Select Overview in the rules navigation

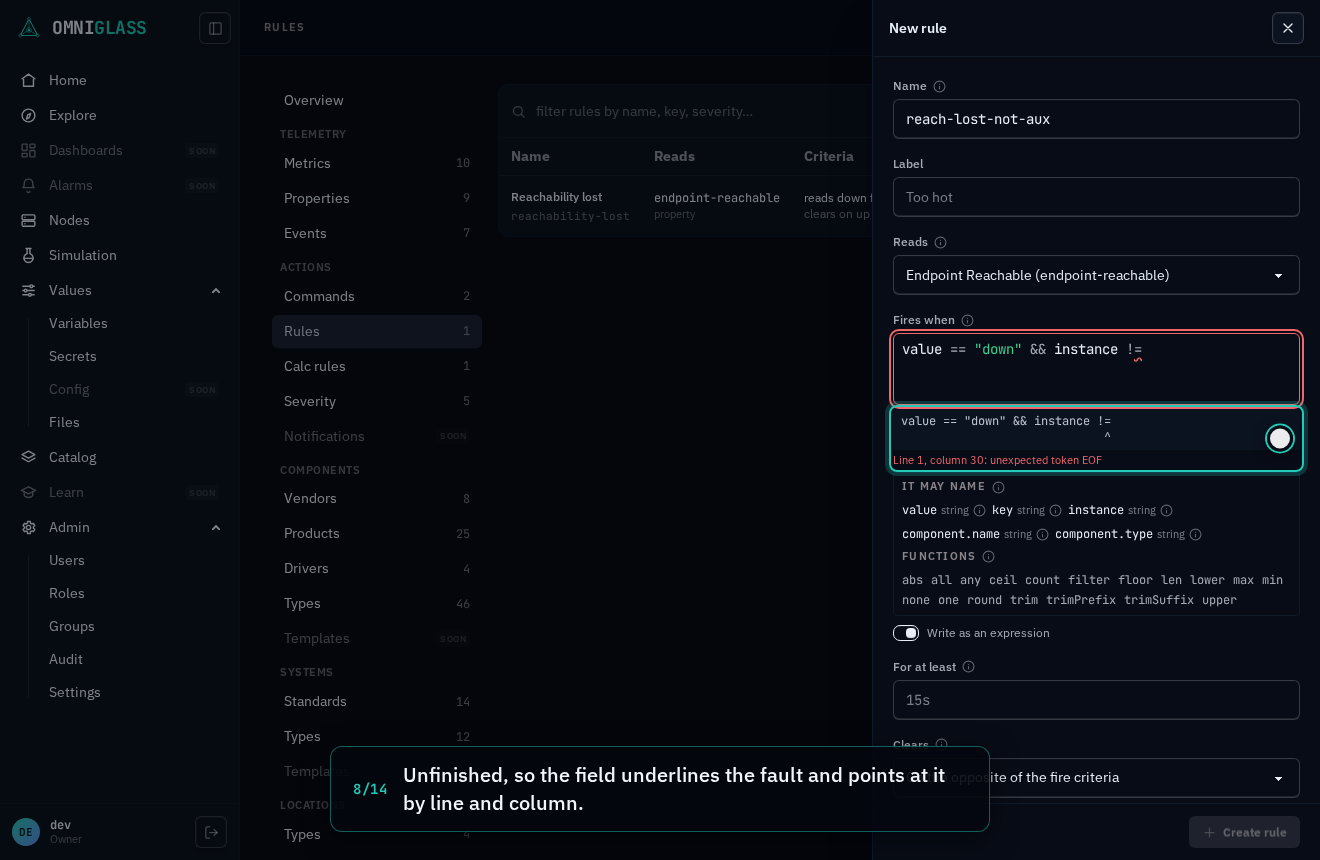tap(377, 100)
